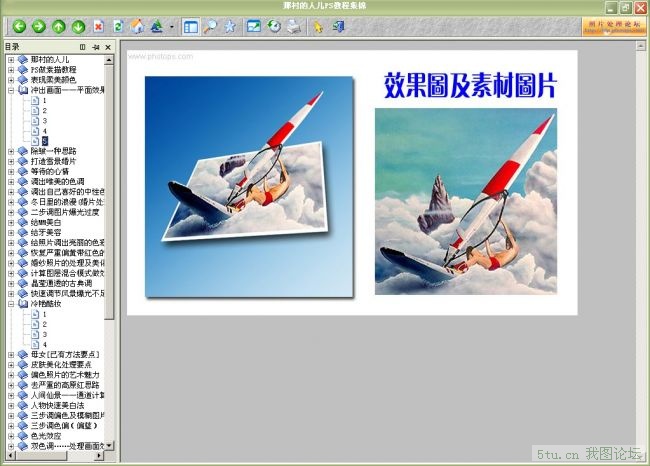
Task: Collapse the 冲出画面 tree node
Action: tap(11, 90)
